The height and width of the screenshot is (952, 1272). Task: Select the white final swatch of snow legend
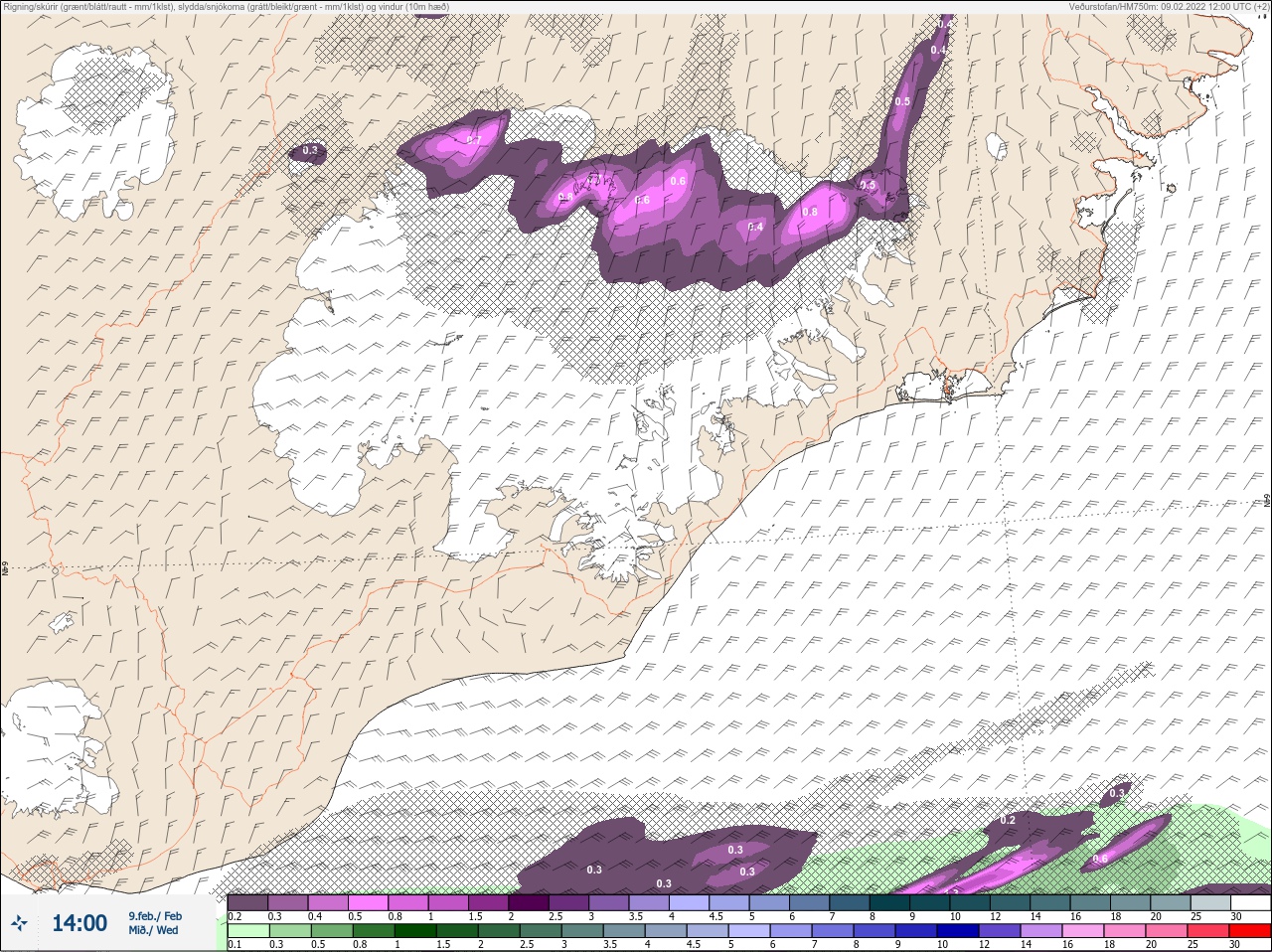click(1249, 902)
